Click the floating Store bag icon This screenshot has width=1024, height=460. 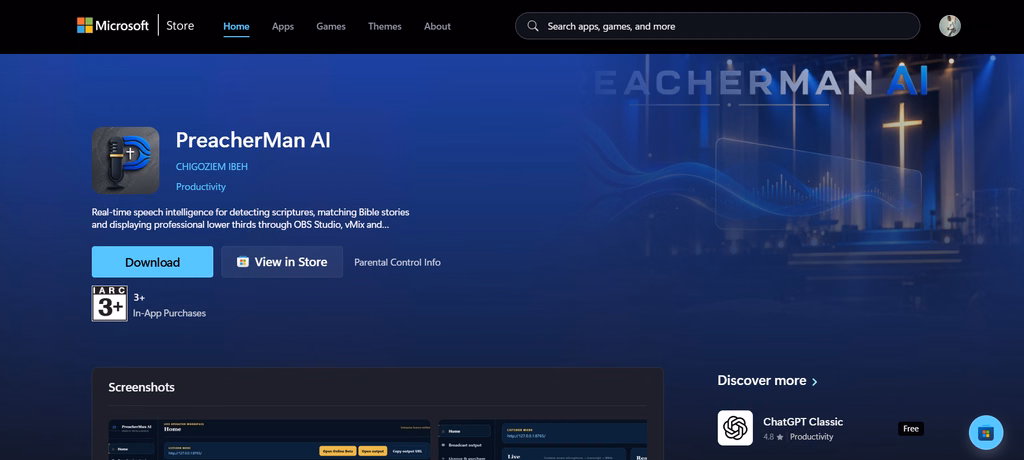point(985,433)
